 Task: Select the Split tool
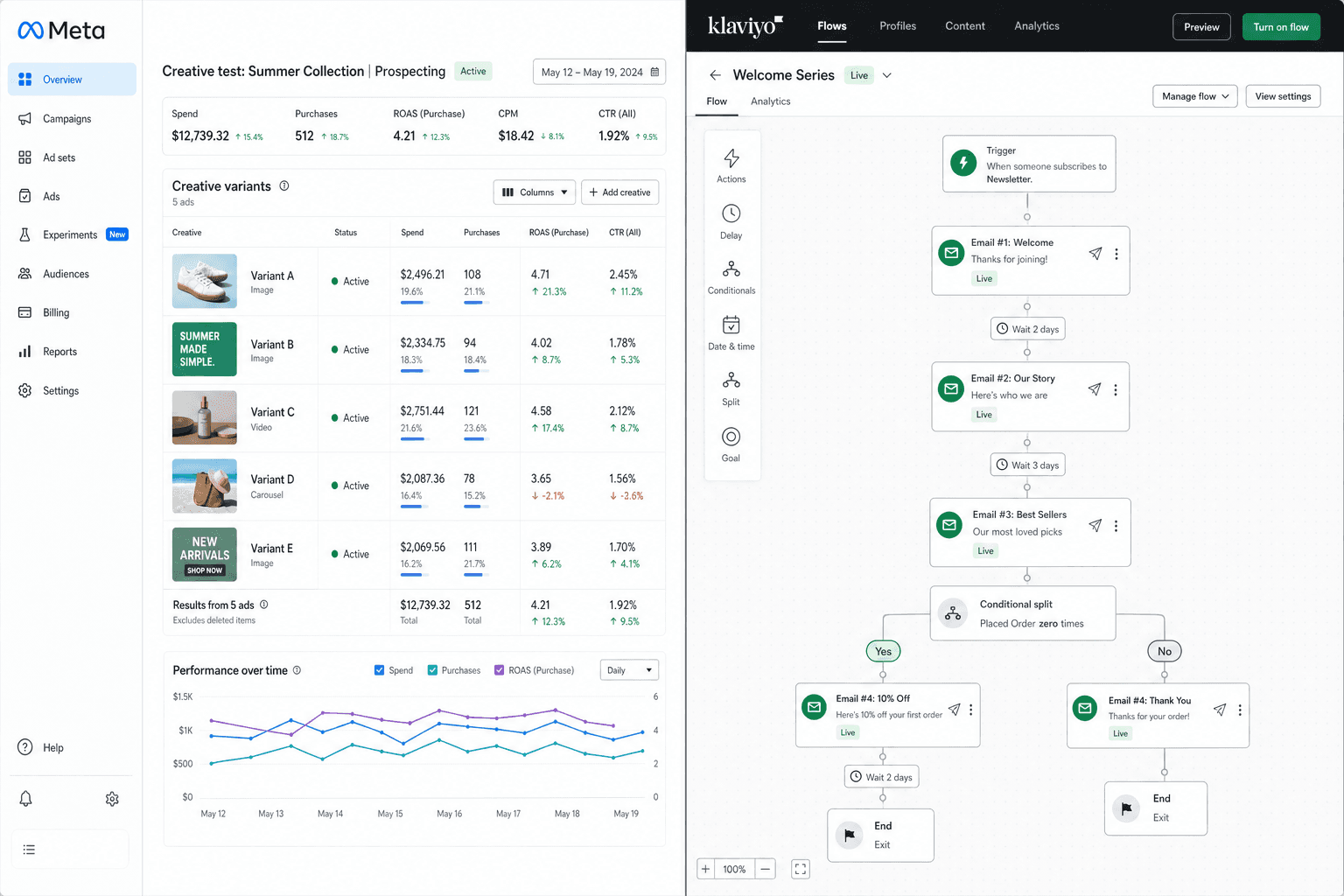tap(731, 389)
